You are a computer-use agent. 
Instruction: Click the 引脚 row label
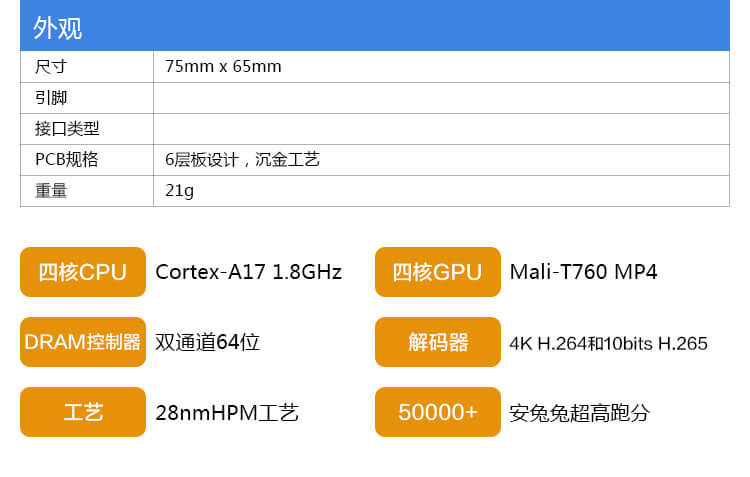click(x=50, y=98)
